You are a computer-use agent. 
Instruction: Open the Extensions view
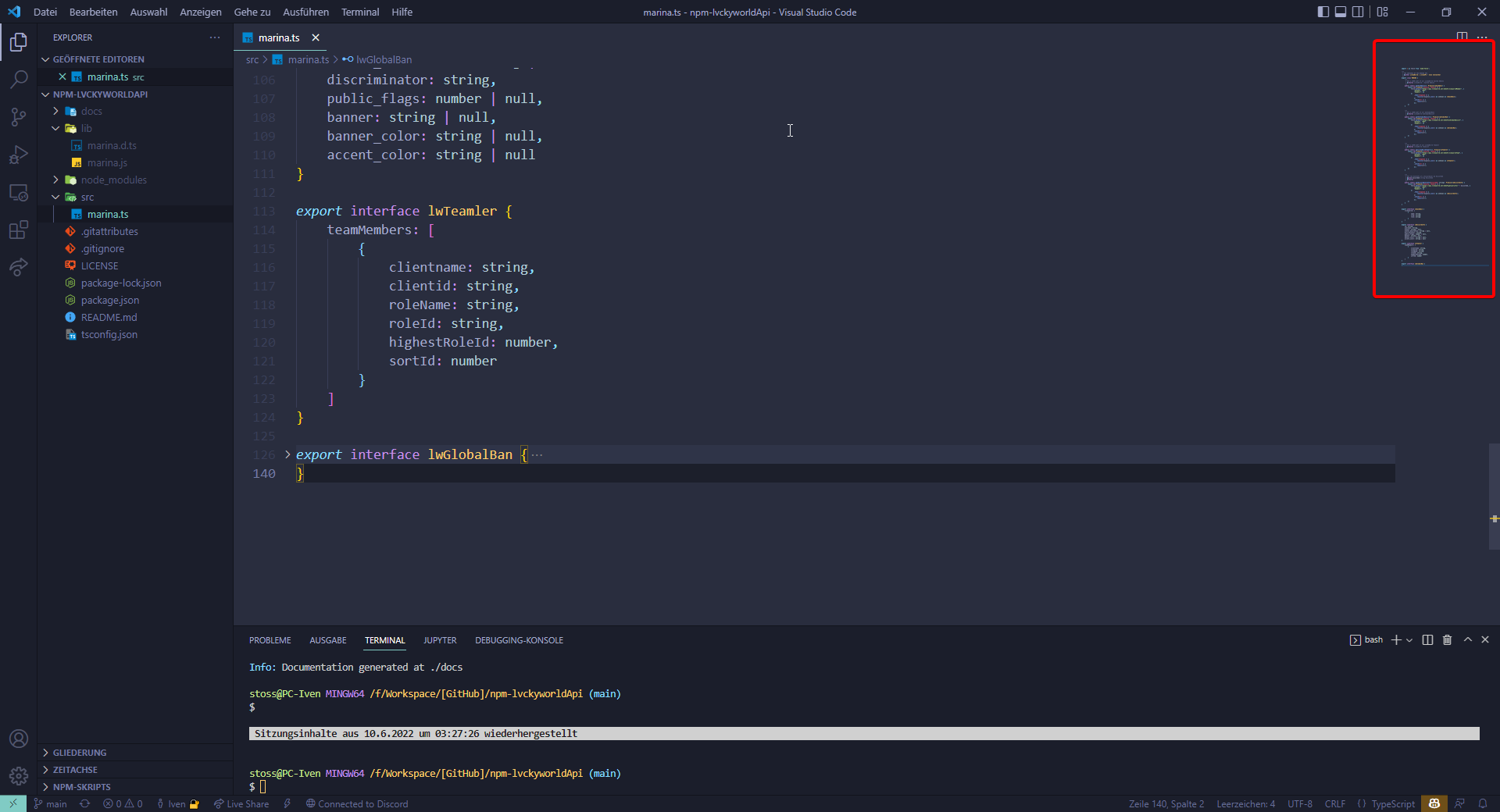click(x=19, y=230)
